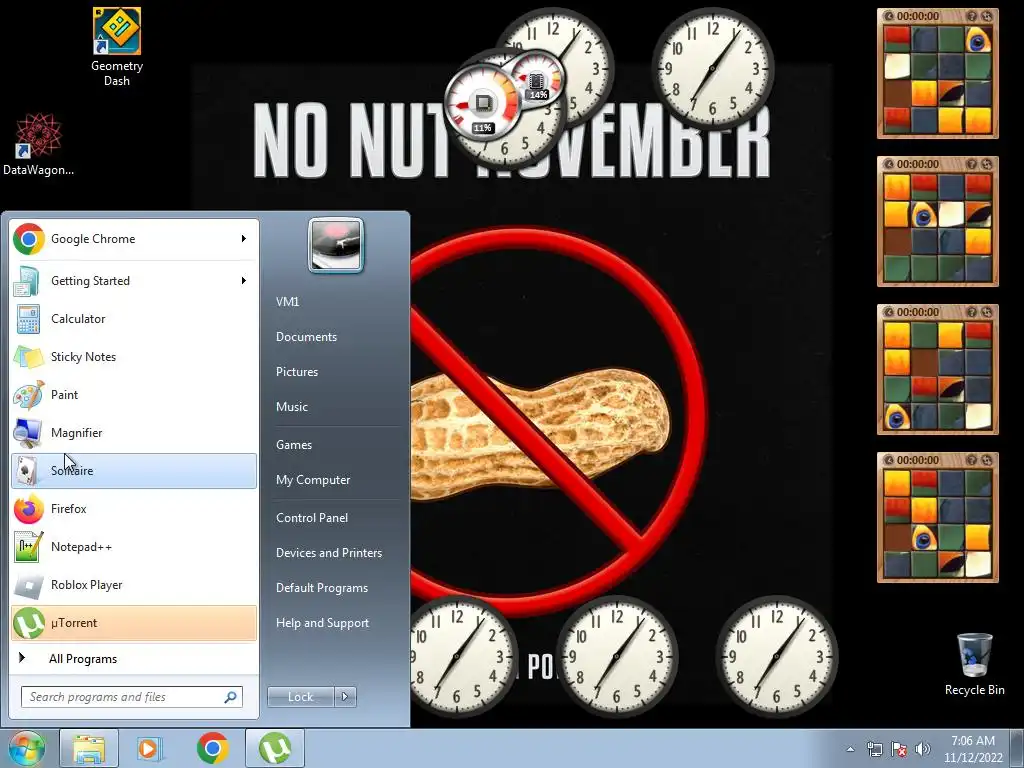Solve/shuffle first picture puzzle gadget
The height and width of the screenshot is (768, 1024).
point(987,16)
